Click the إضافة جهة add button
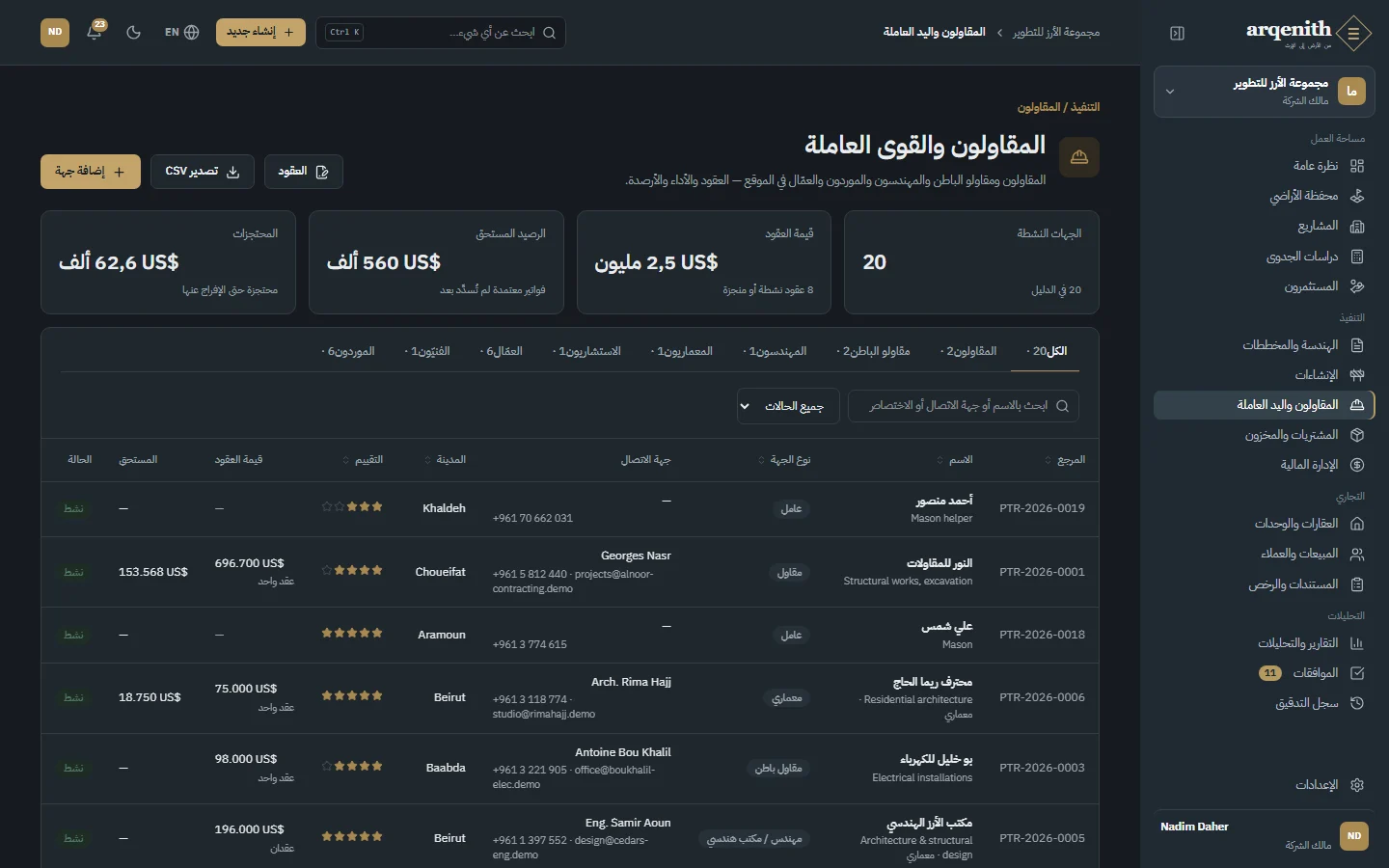This screenshot has width=1389, height=868. tap(91, 172)
